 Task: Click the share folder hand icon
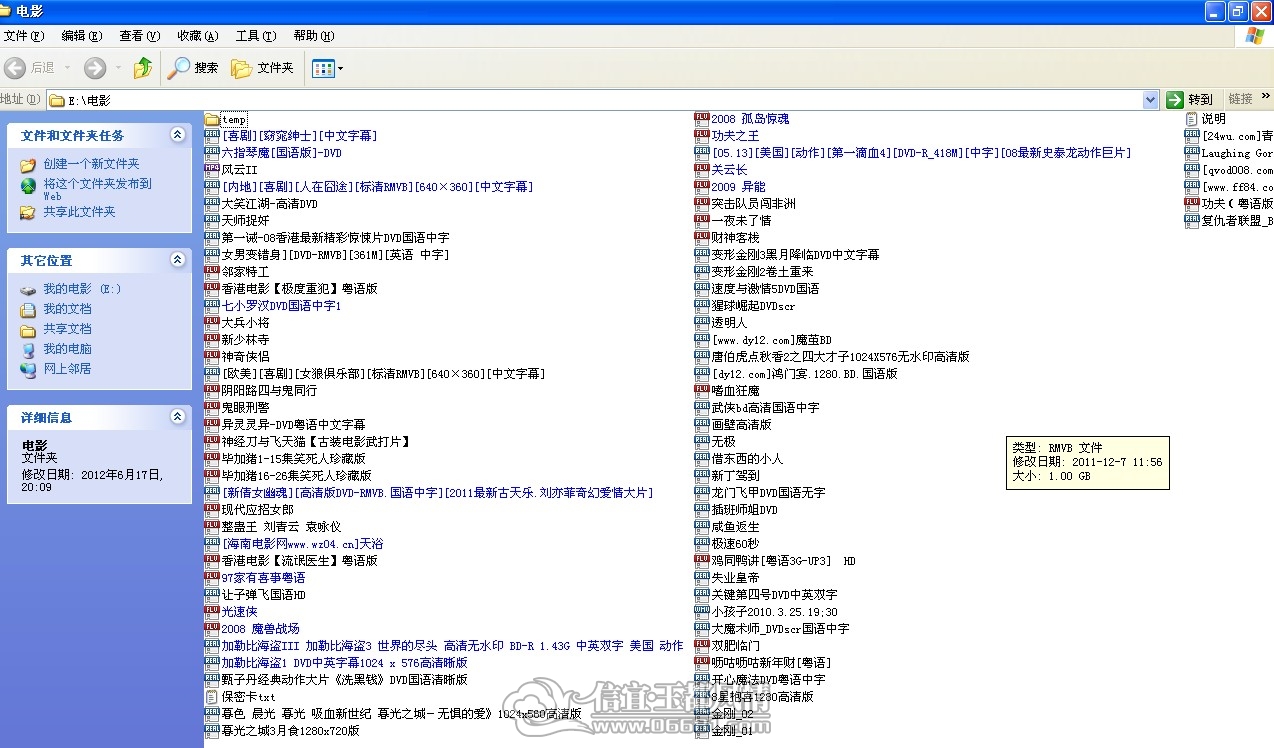pyautogui.click(x=28, y=212)
